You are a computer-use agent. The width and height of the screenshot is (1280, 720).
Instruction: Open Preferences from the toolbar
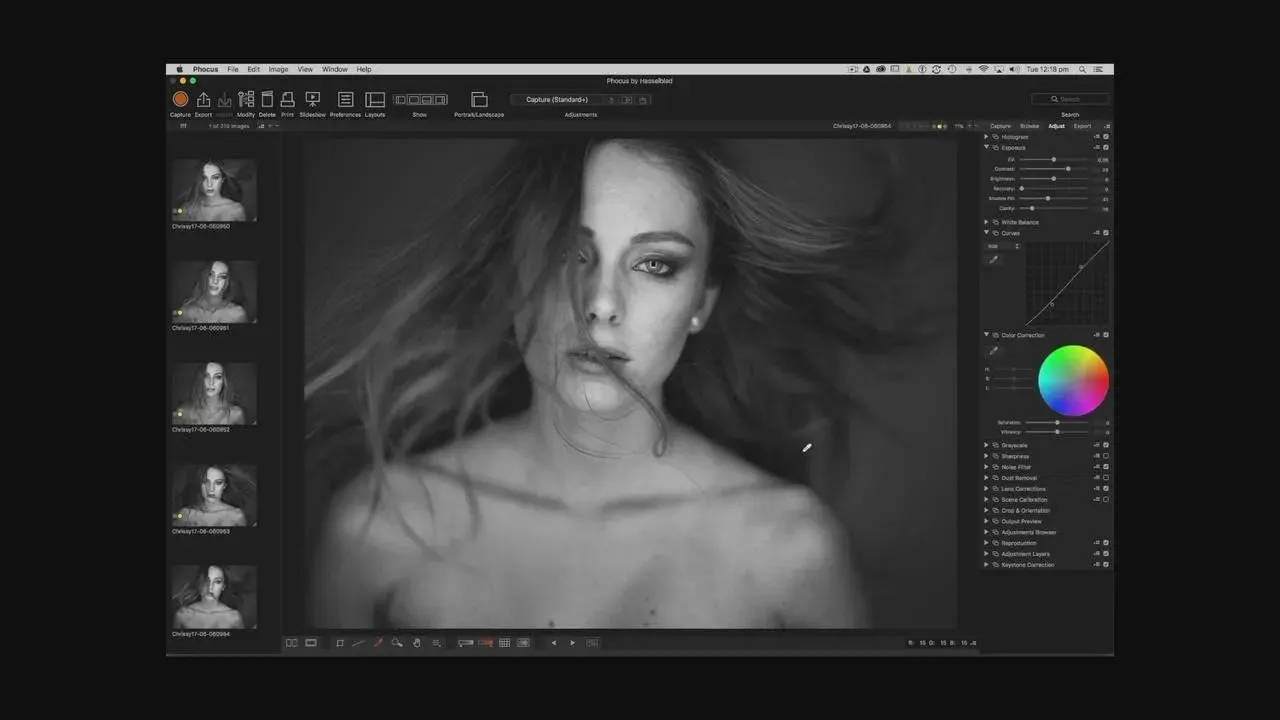pos(345,99)
